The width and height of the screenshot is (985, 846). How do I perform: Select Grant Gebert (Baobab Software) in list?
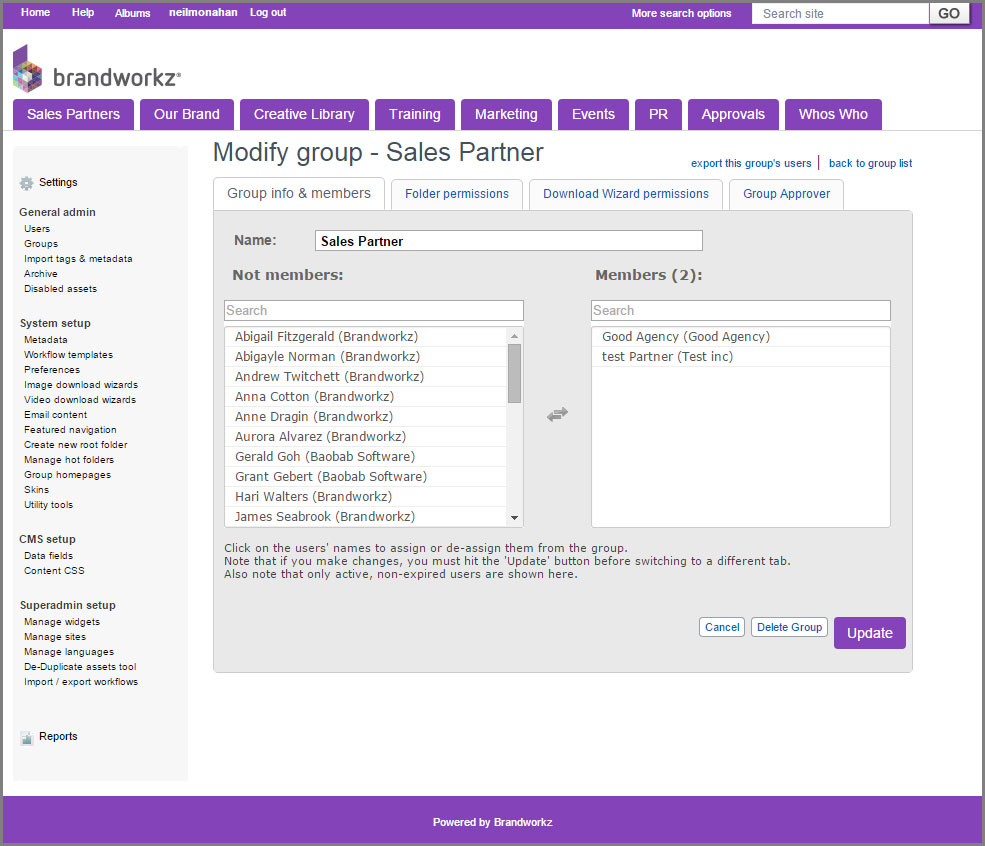(366, 477)
